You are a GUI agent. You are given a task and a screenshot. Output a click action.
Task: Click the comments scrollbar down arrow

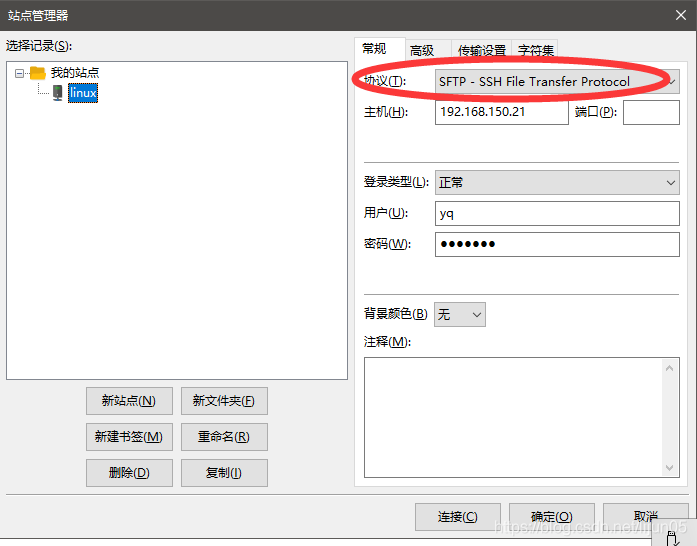point(669,467)
